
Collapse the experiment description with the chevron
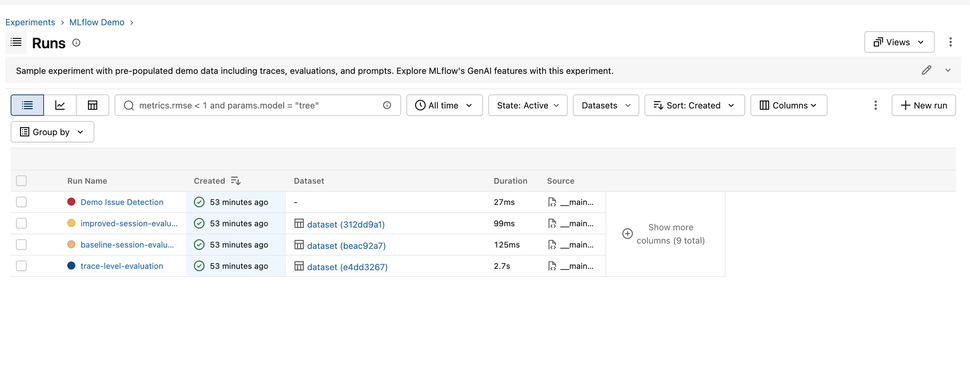click(948, 70)
